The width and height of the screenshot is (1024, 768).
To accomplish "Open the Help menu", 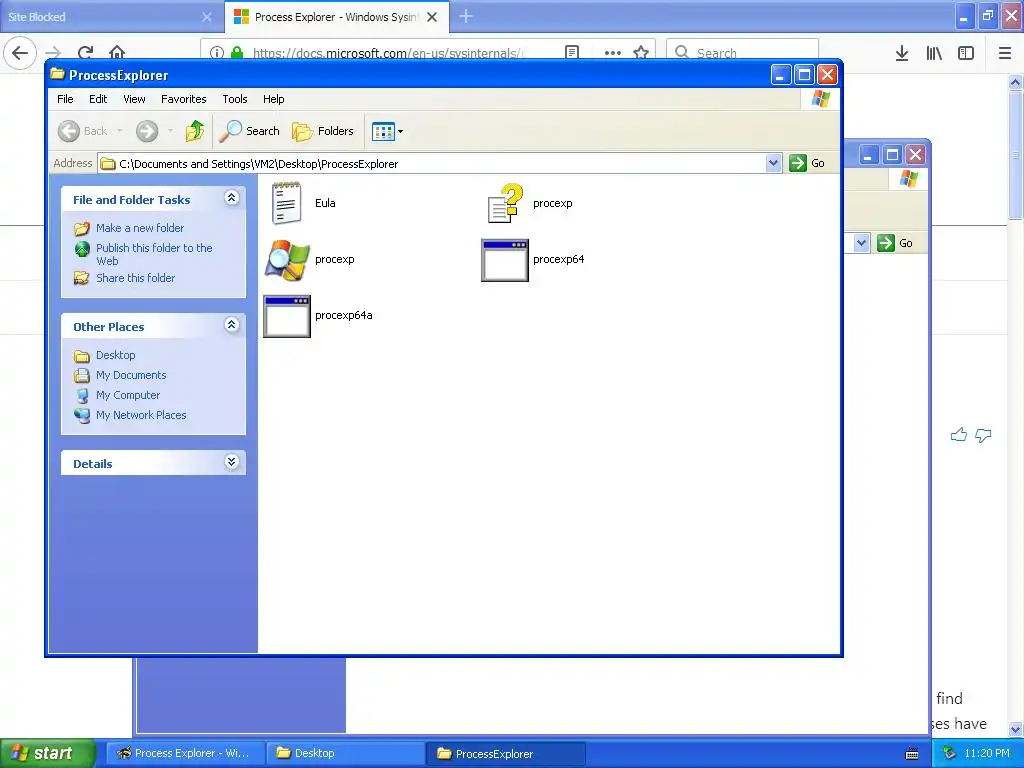I will point(274,99).
